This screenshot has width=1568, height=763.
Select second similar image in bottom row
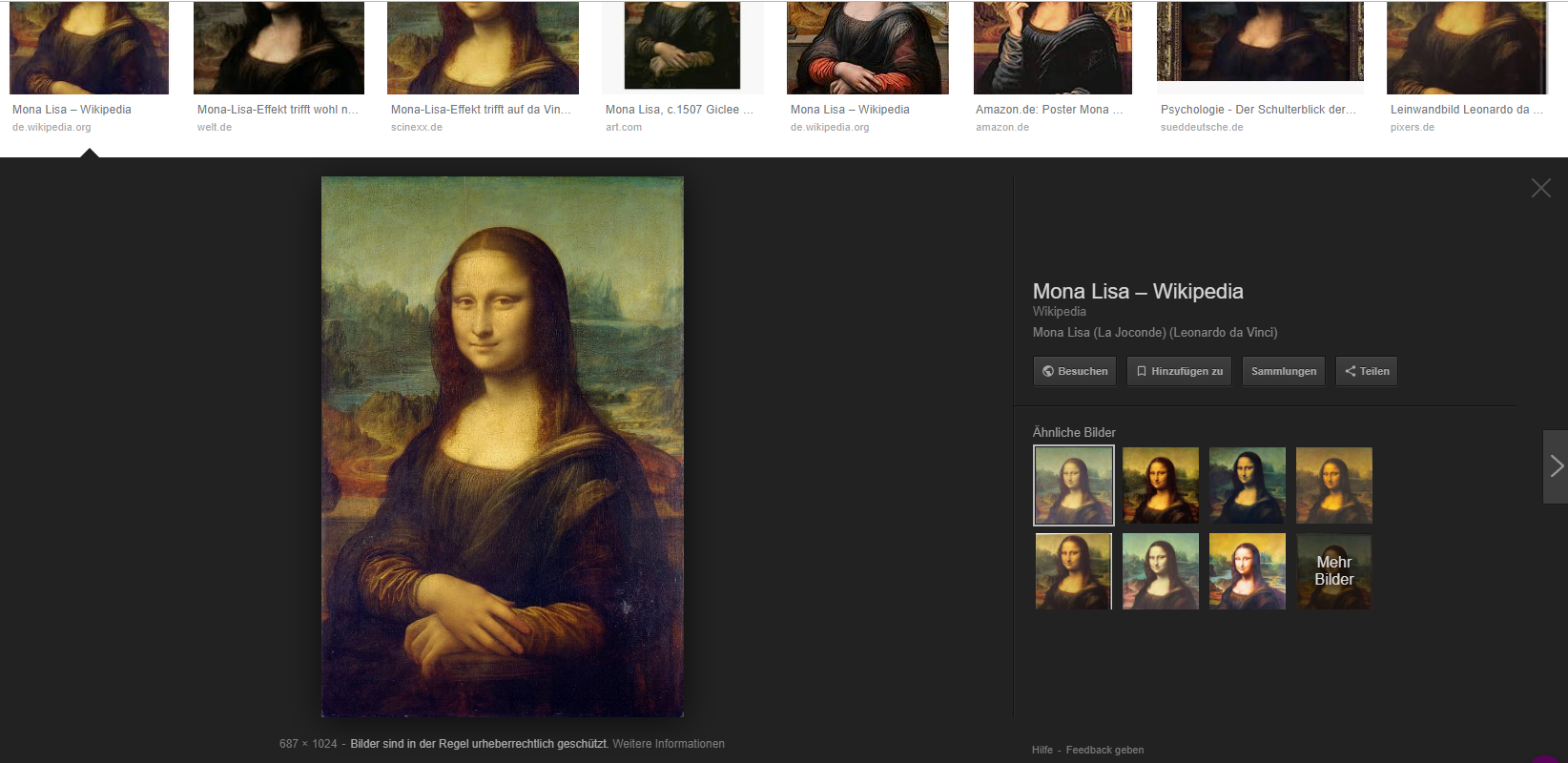tap(1161, 571)
